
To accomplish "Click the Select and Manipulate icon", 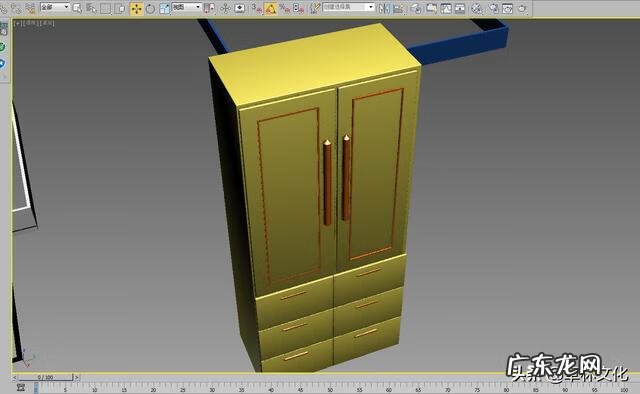I will (x=225, y=9).
